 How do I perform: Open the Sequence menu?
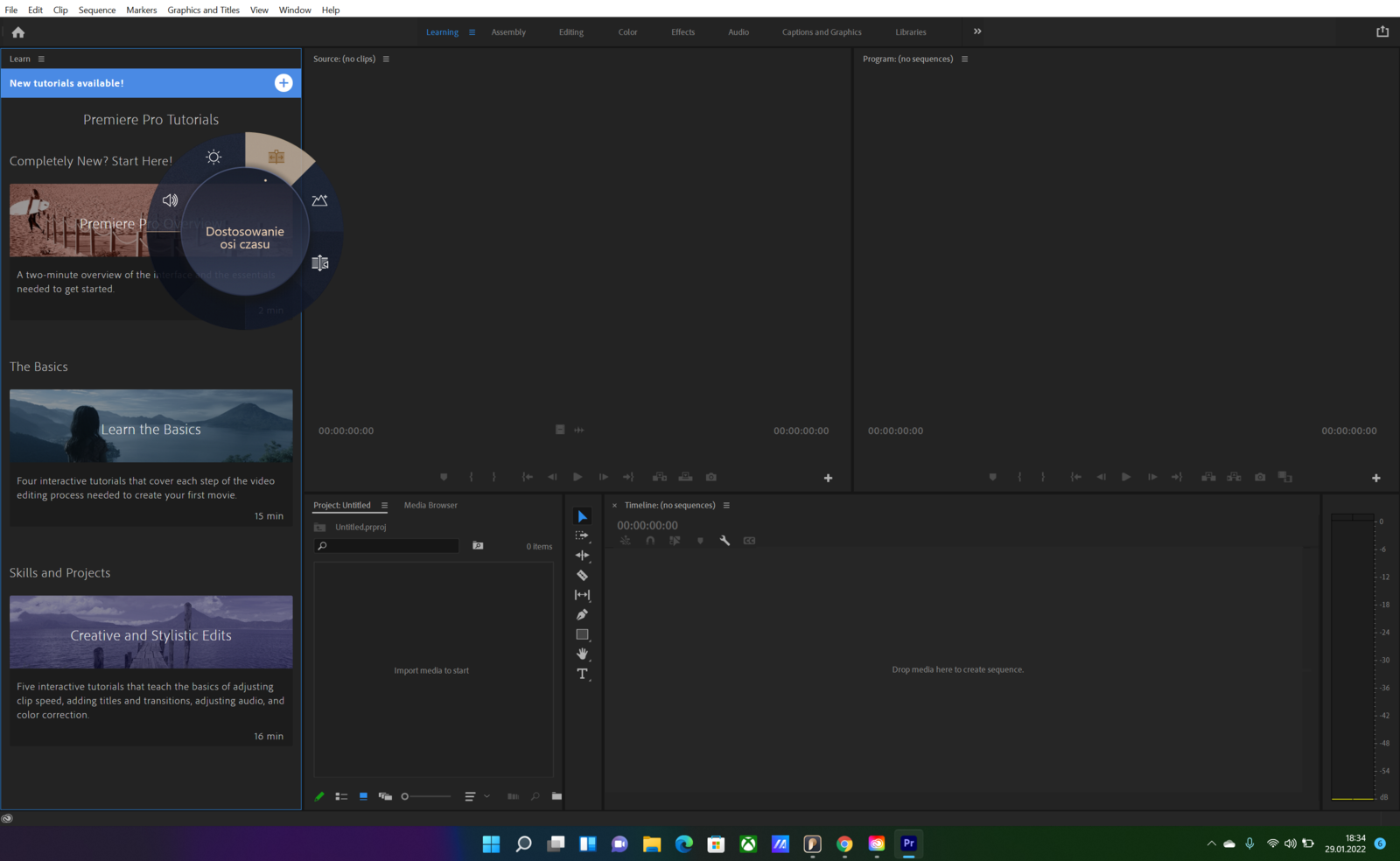[96, 10]
